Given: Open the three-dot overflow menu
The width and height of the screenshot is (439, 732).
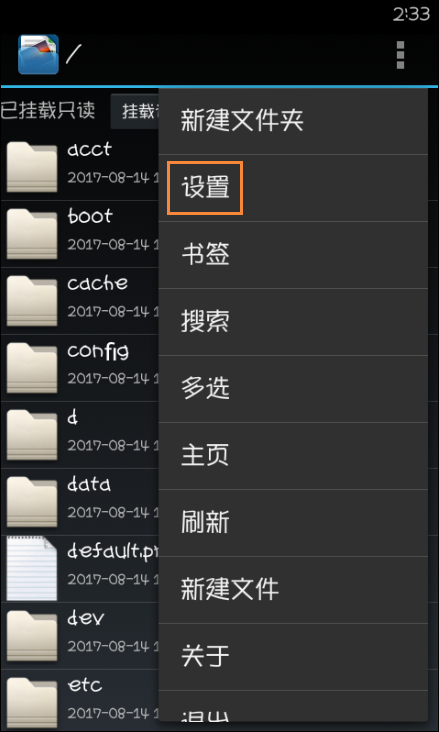Looking at the screenshot, I should pos(400,55).
